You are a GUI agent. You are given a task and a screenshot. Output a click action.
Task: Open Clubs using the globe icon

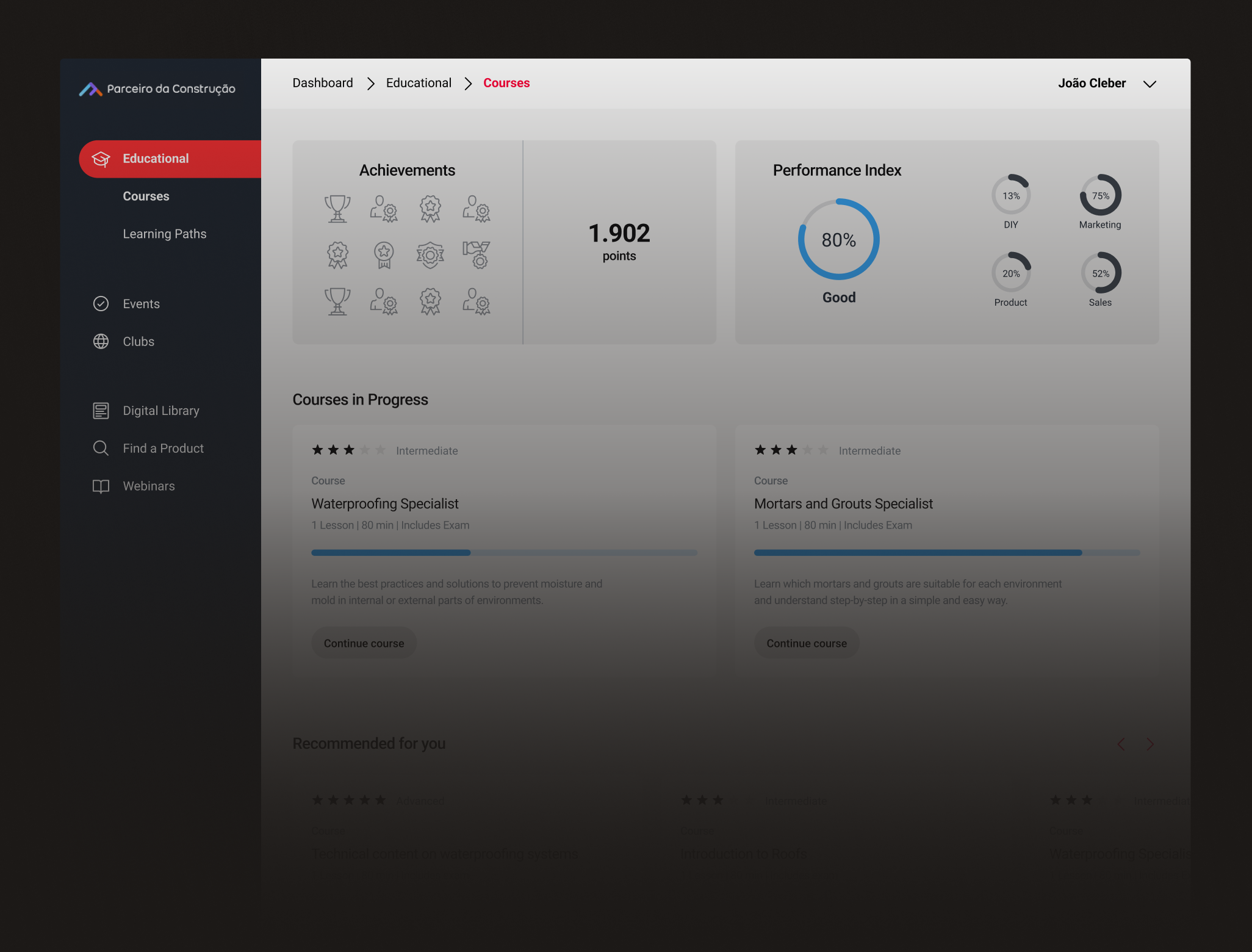click(101, 341)
